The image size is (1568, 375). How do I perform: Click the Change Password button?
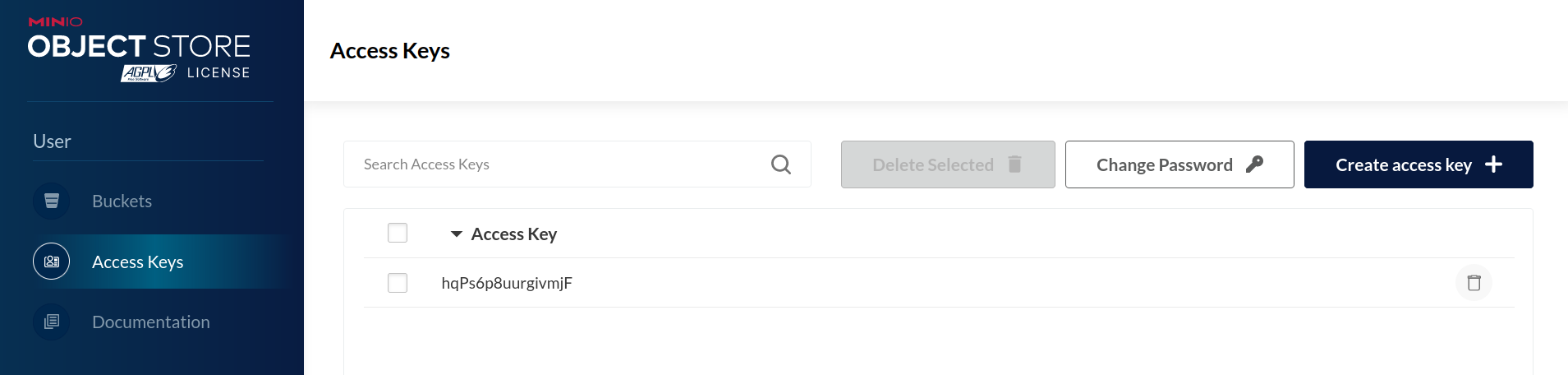(x=1179, y=164)
